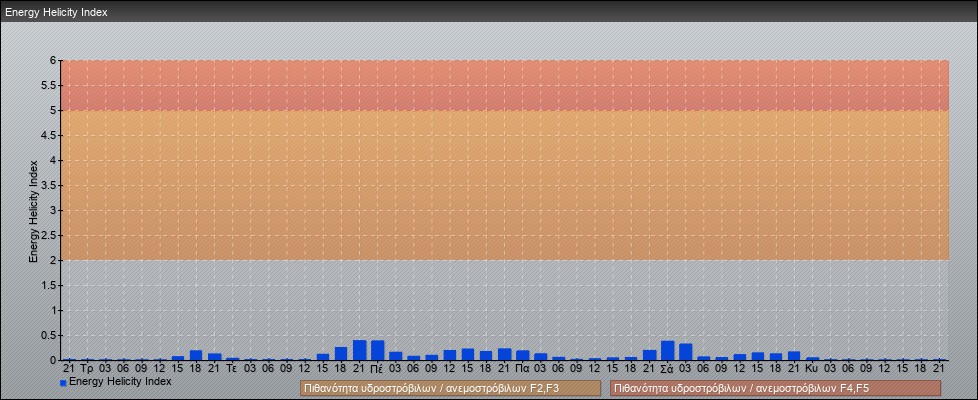
Task: Click the blue legend square for Energy Helicity Index
Action: click(63, 383)
